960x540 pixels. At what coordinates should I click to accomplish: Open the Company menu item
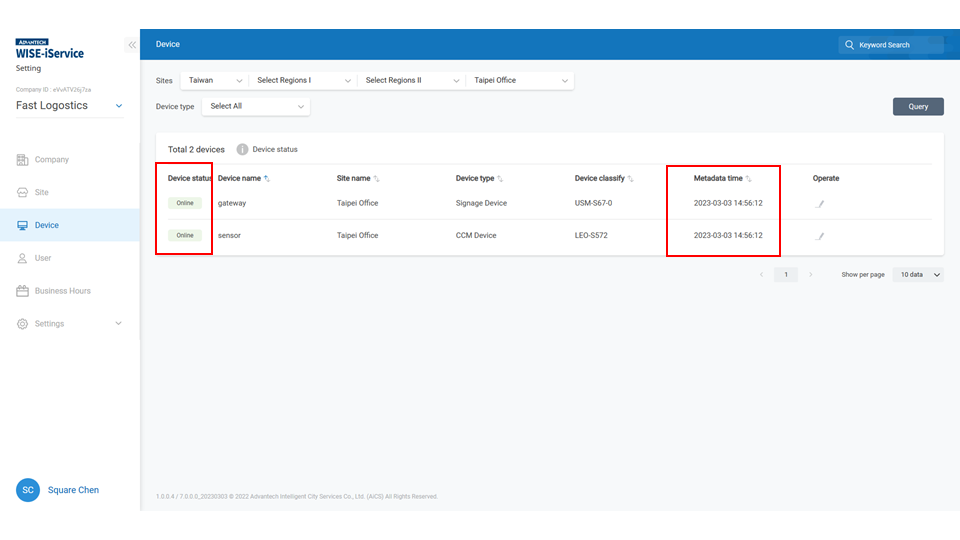pyautogui.click(x=52, y=160)
